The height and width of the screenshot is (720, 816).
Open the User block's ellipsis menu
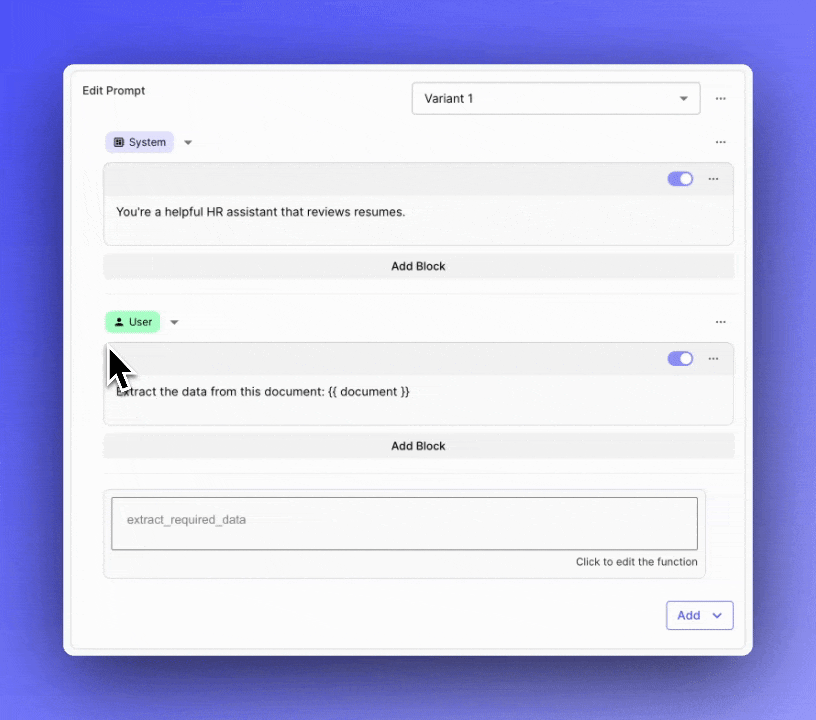(x=713, y=359)
